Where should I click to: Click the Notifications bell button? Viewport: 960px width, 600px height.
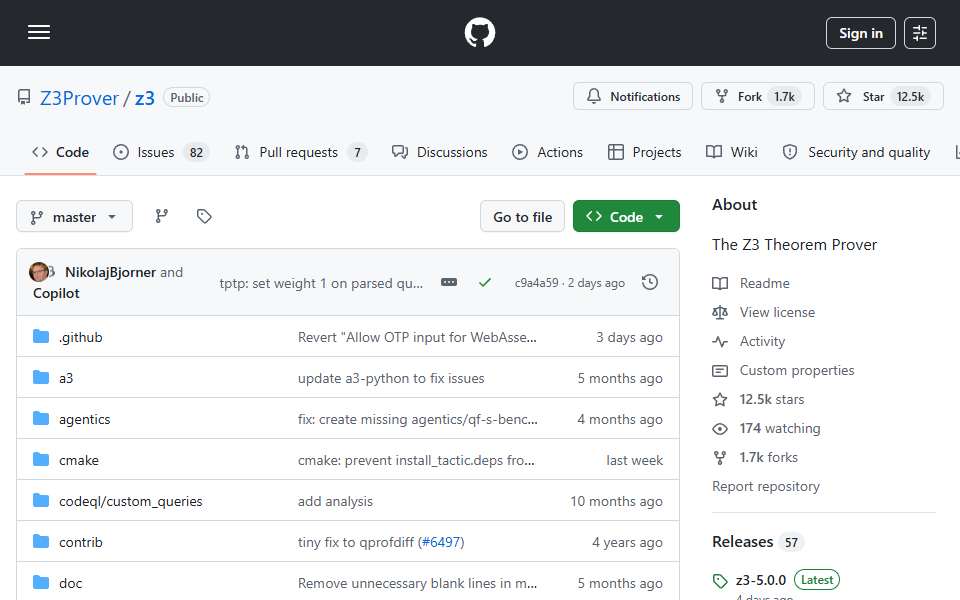tap(632, 97)
